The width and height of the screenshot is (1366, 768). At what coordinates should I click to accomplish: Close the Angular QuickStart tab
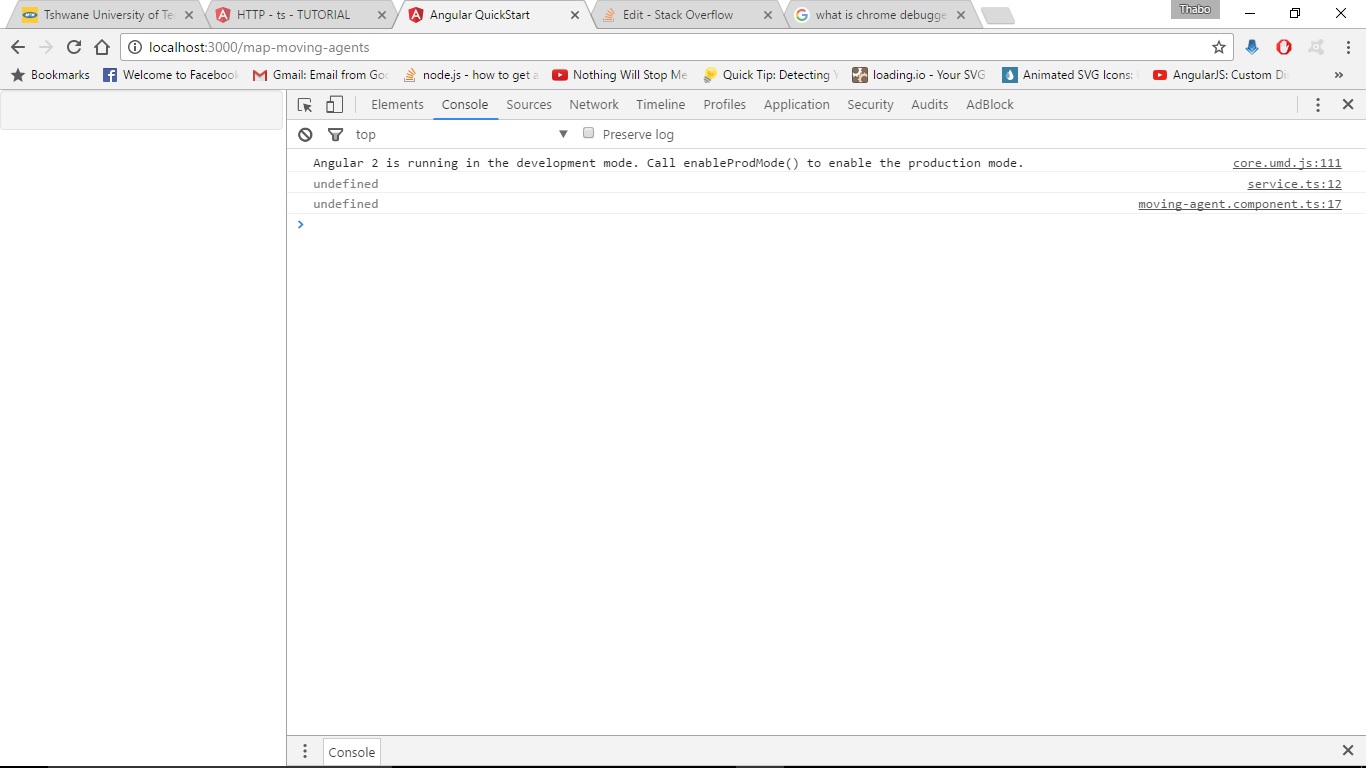click(x=574, y=15)
